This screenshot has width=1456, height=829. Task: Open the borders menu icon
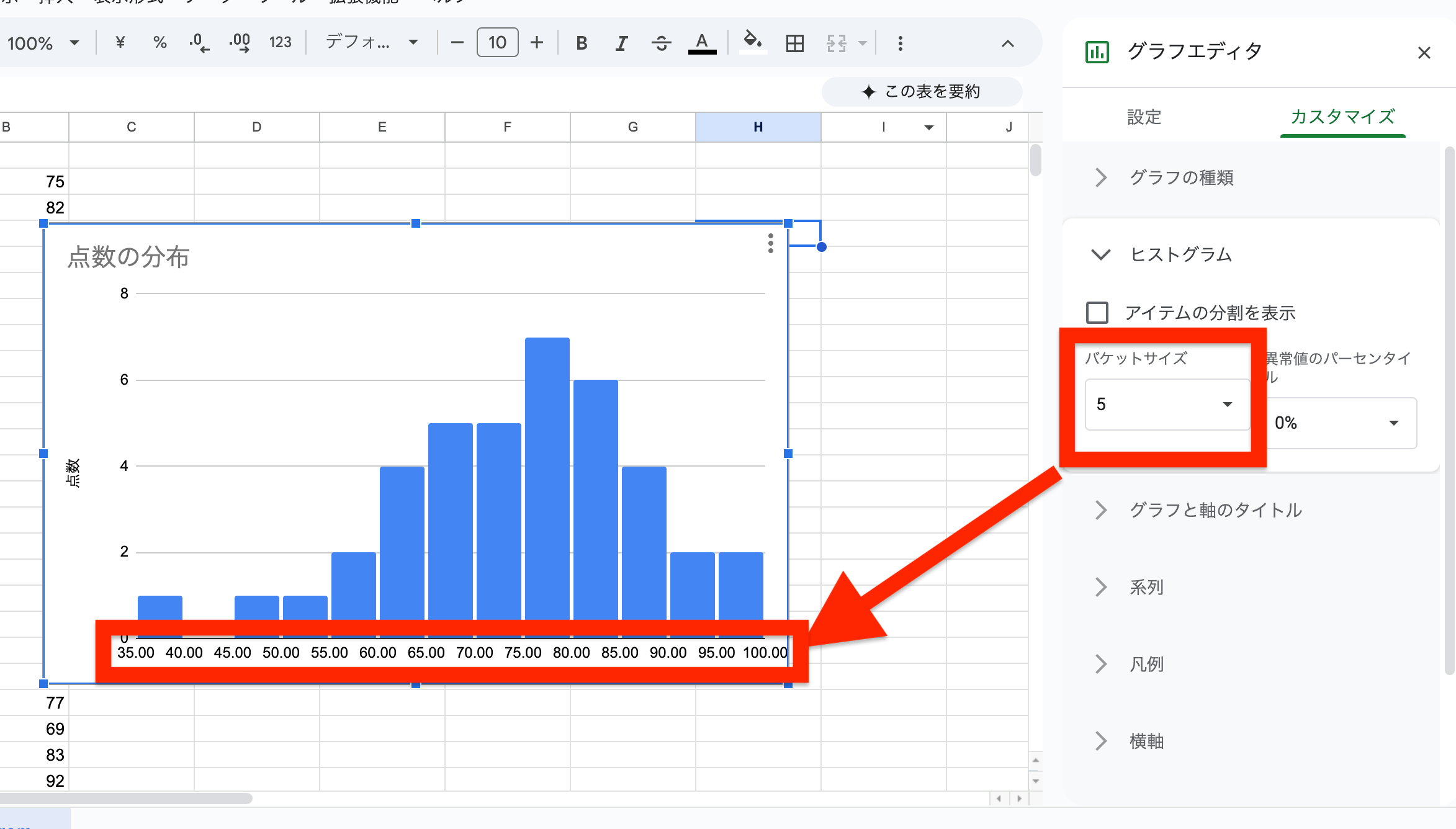(794, 42)
